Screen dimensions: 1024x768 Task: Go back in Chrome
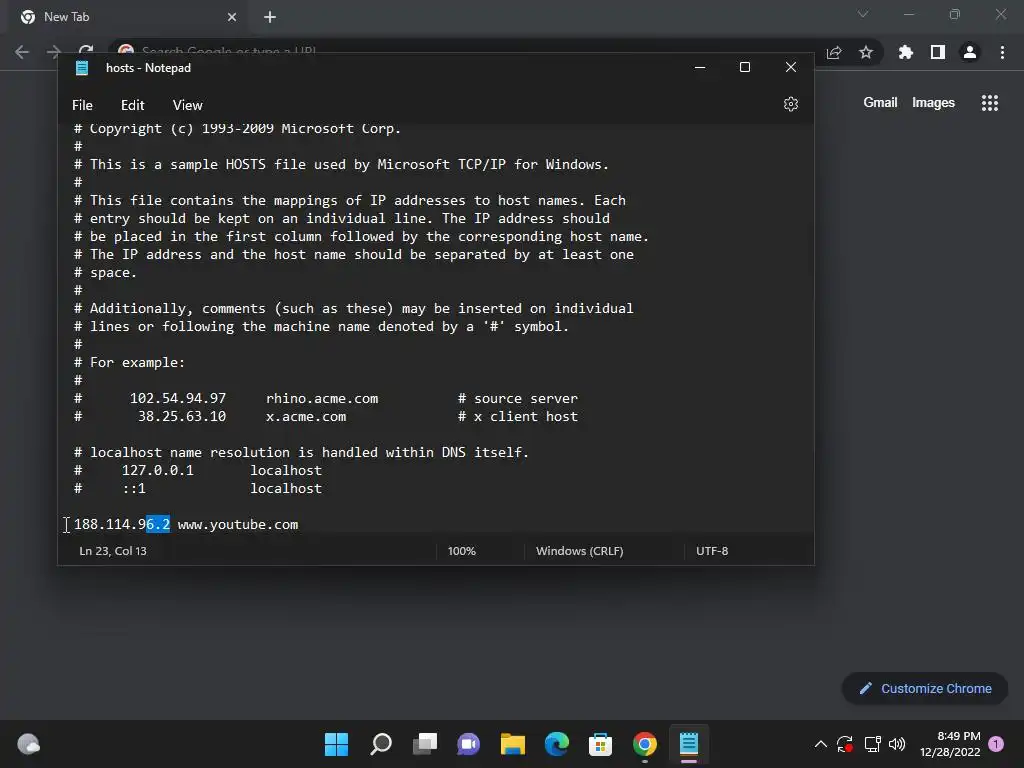tap(22, 52)
